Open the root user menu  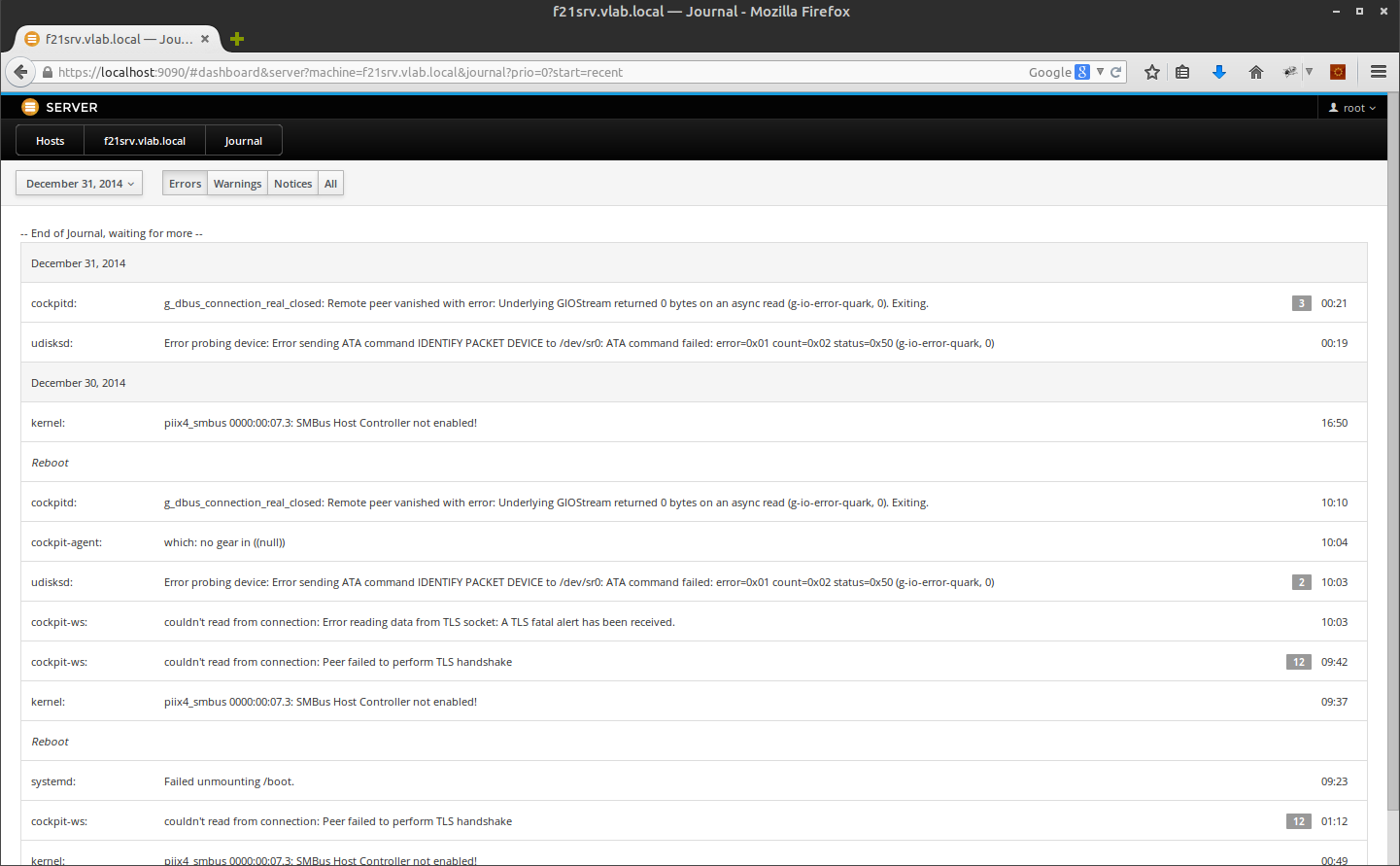(1352, 108)
